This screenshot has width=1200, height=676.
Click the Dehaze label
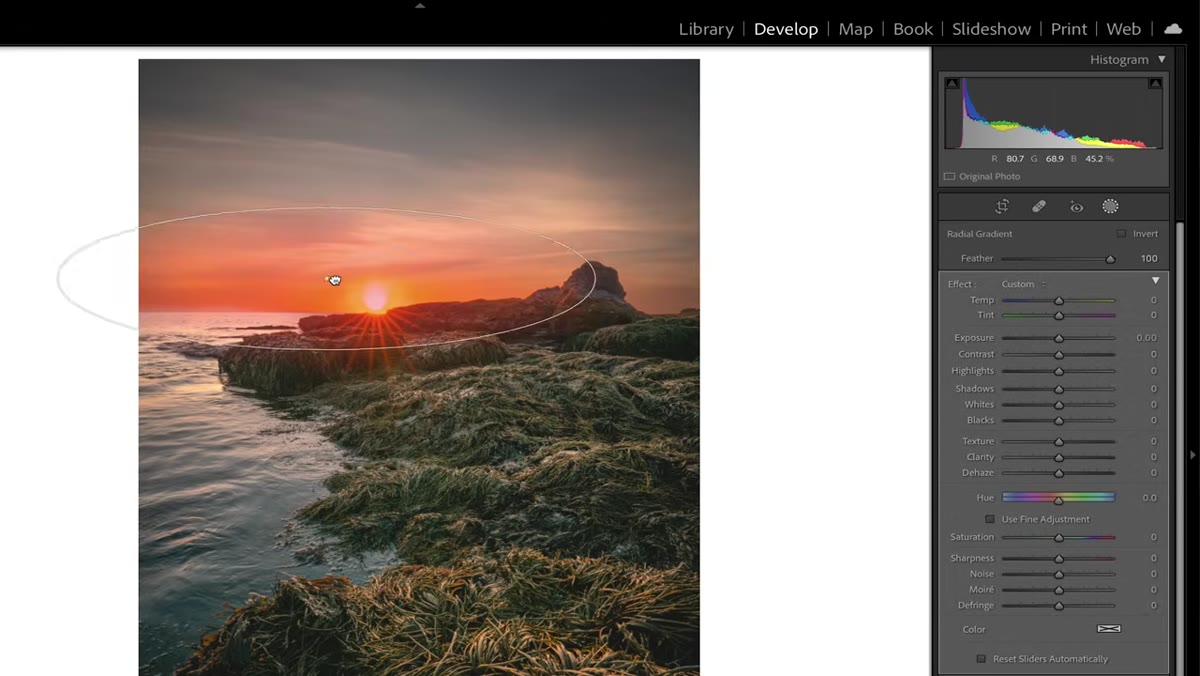[978, 473]
